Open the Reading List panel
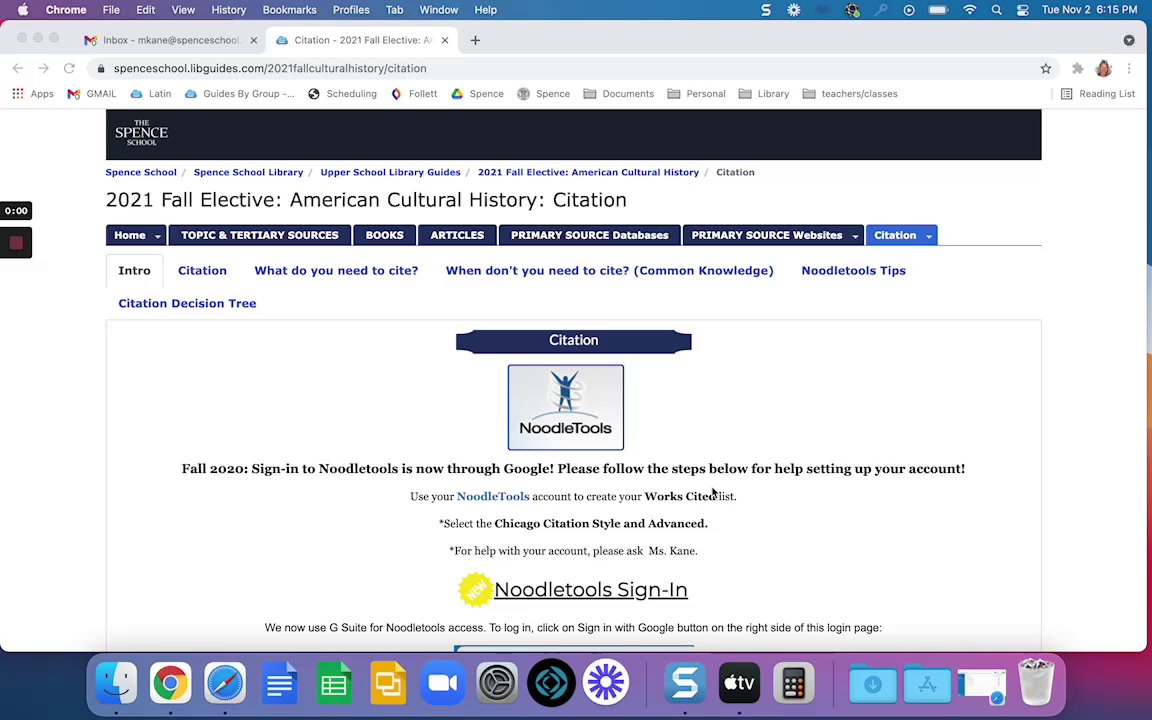This screenshot has width=1152, height=720. click(x=1098, y=94)
